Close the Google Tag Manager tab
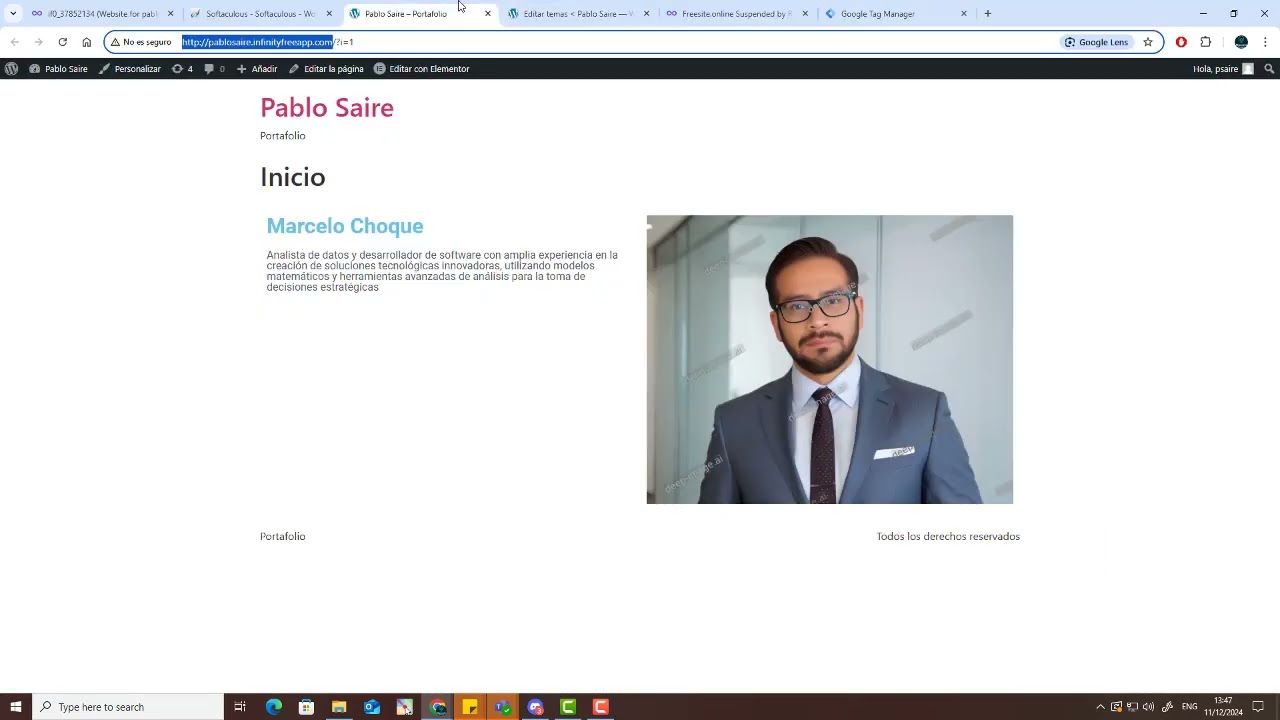Viewport: 1280px width, 720px height. coord(964,14)
